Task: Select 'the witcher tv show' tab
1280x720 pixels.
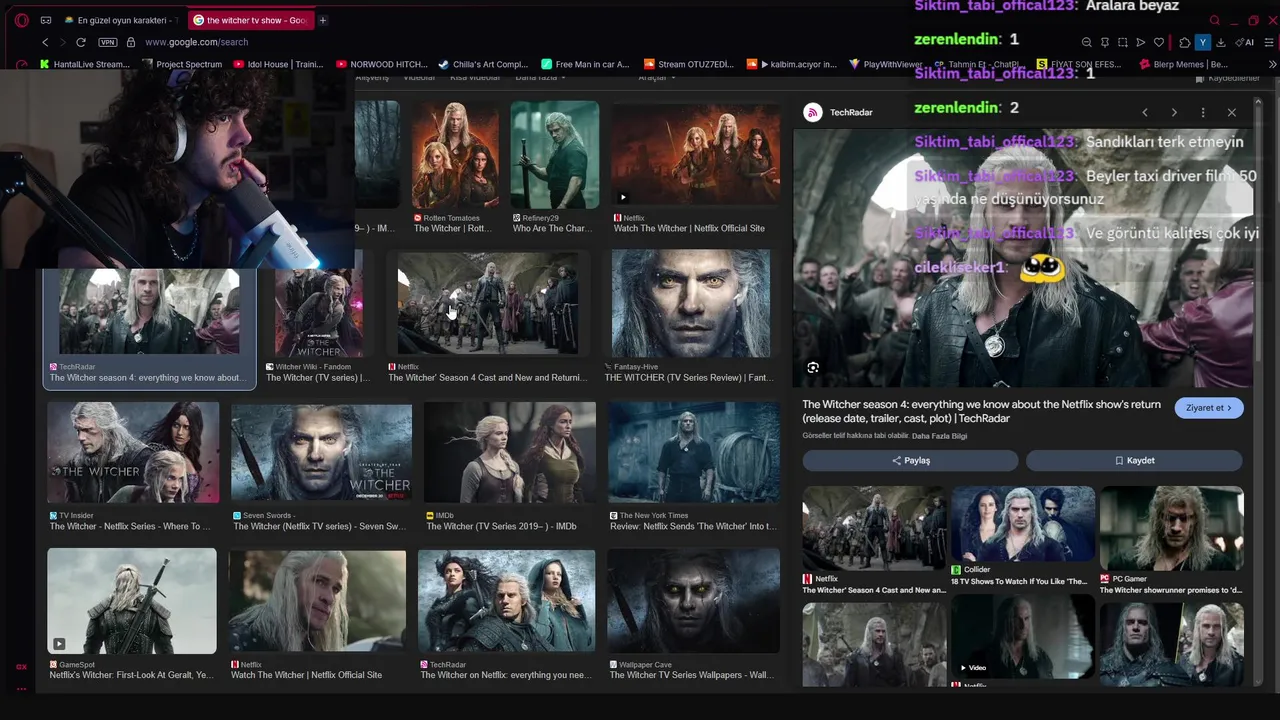Action: 251,20
